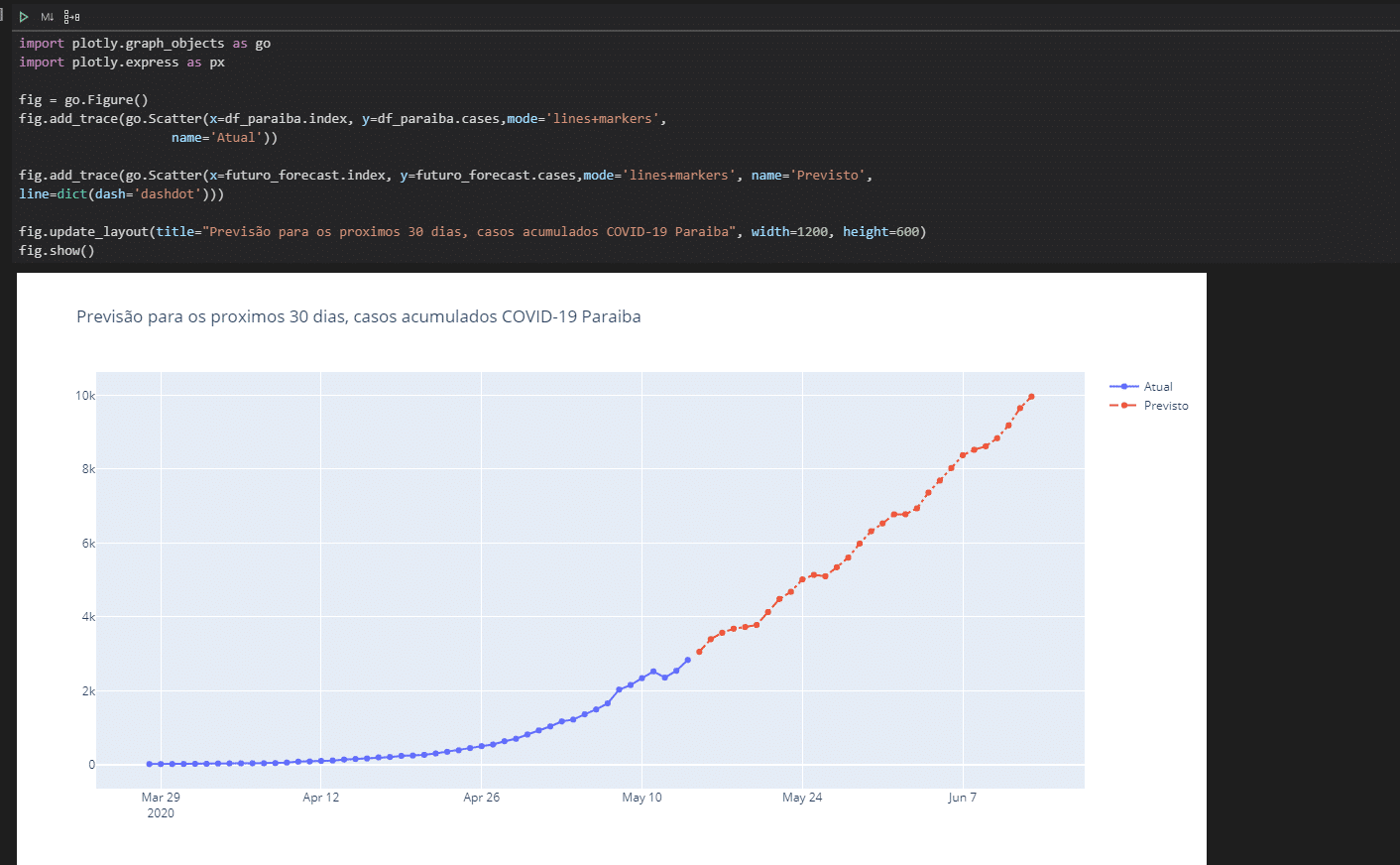Click the chart title 'Previsão para os proximos 30 dias'
Viewport: 1400px width, 865px height.
(211, 316)
